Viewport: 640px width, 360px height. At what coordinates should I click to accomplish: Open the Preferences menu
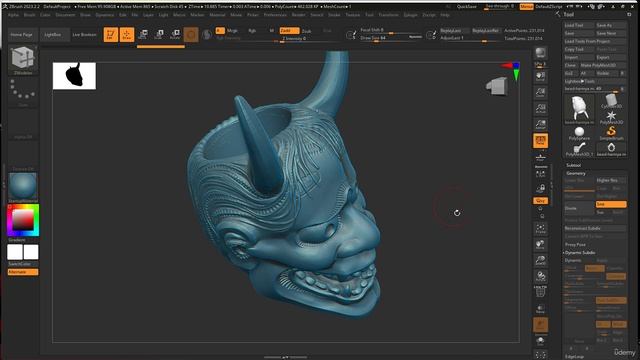tap(275, 15)
